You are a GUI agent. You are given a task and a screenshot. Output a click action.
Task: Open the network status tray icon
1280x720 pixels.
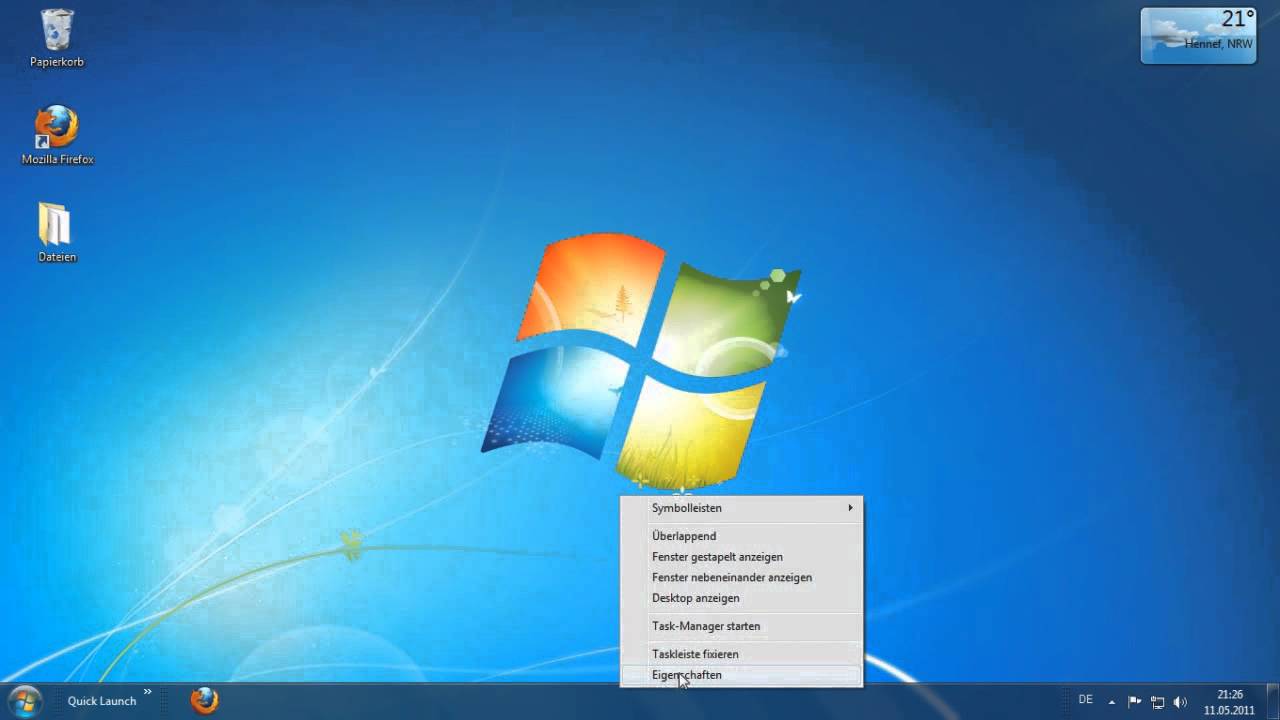(x=1157, y=702)
